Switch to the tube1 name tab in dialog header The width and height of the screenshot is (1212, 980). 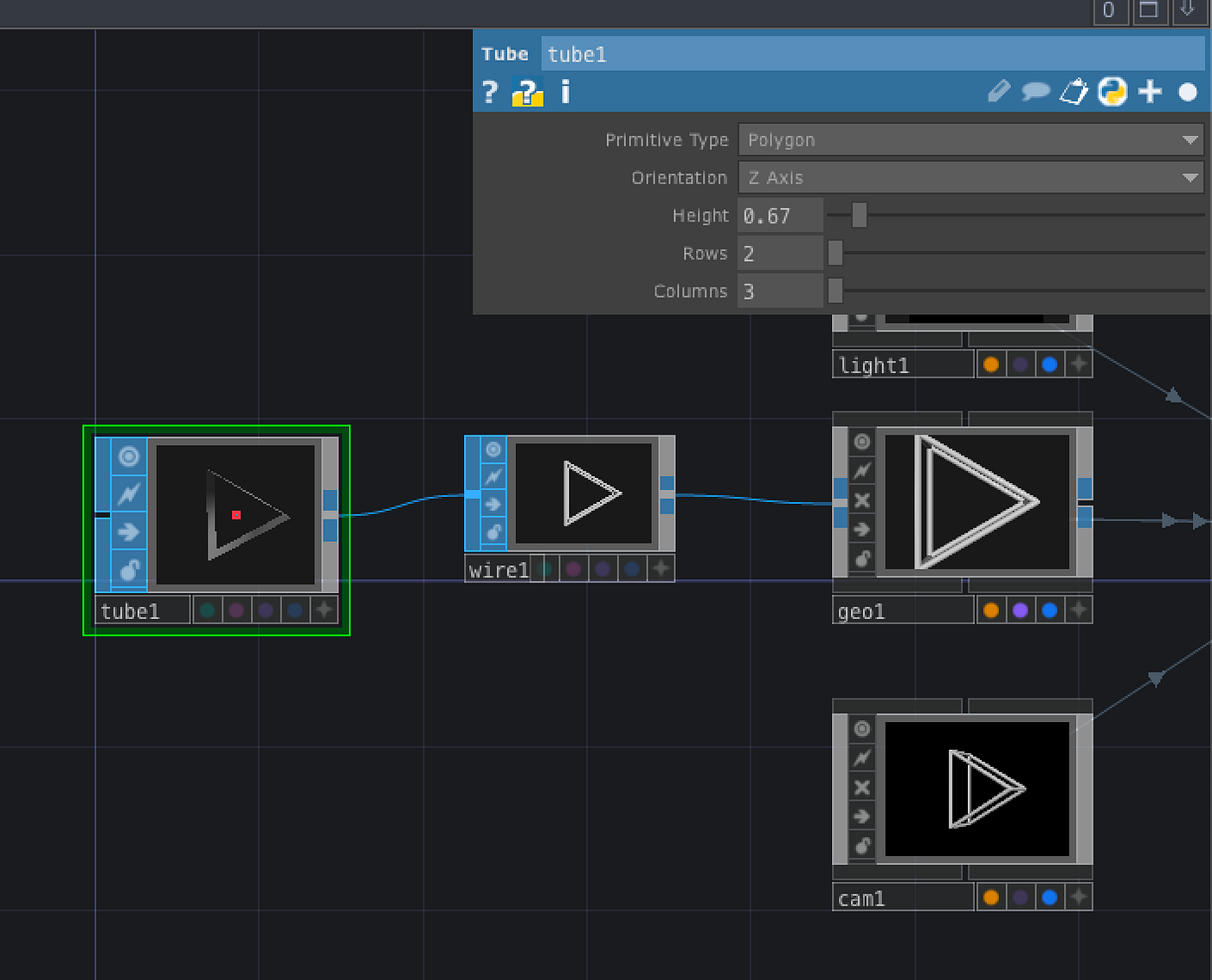point(577,54)
